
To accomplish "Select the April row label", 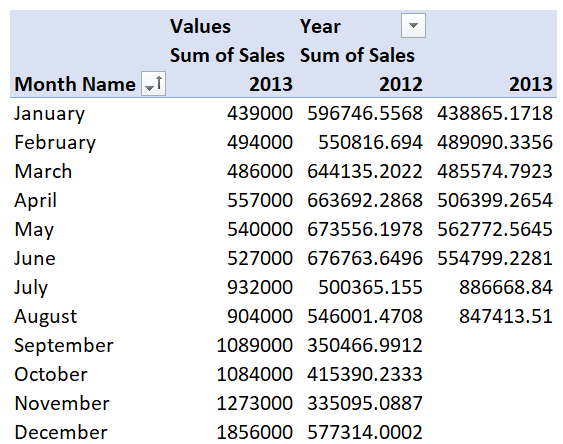I will [36, 201].
